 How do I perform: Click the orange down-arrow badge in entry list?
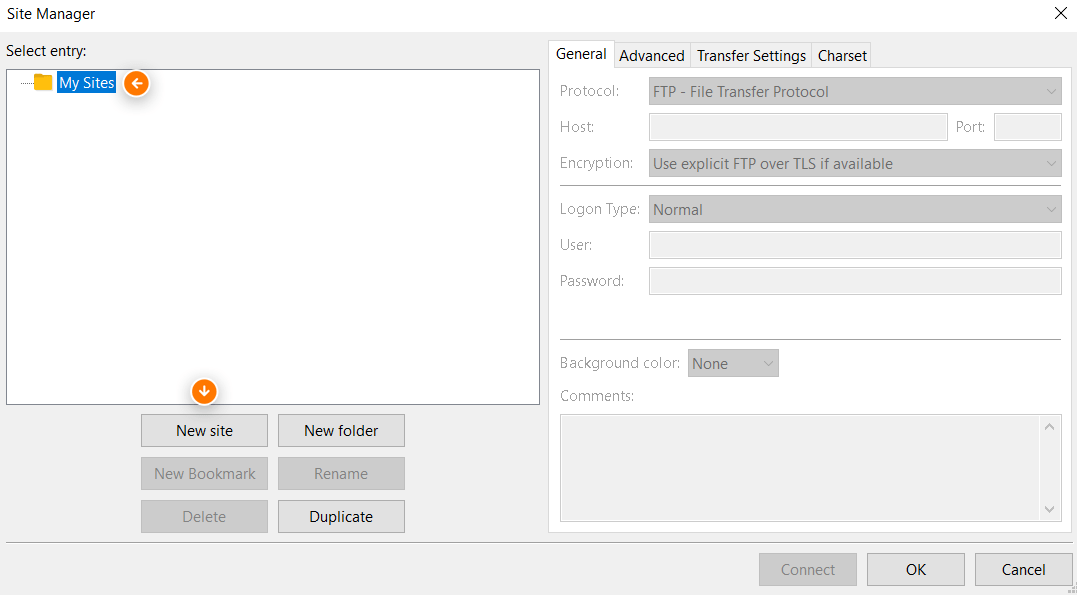tap(204, 391)
